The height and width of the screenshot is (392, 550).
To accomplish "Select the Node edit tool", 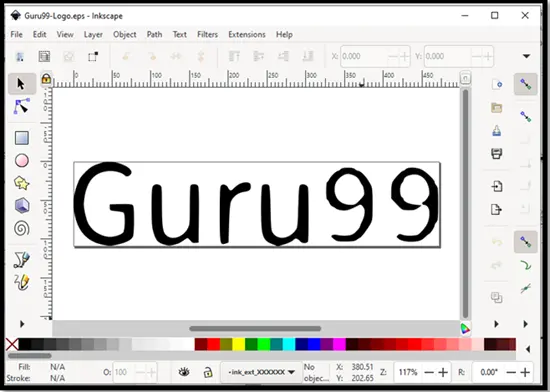I will pyautogui.click(x=22, y=107).
